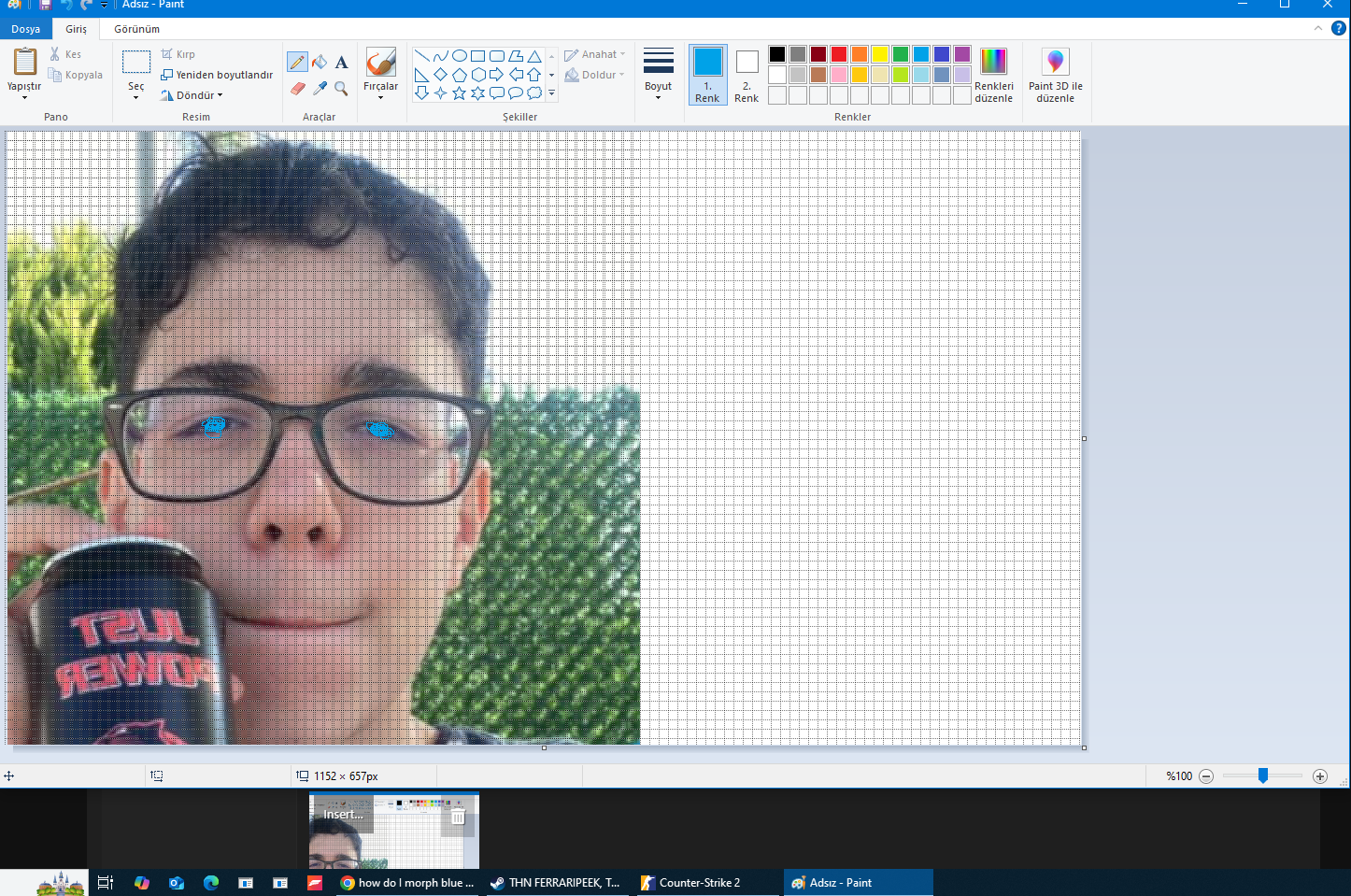Pick the Eraser tool

pos(297,89)
